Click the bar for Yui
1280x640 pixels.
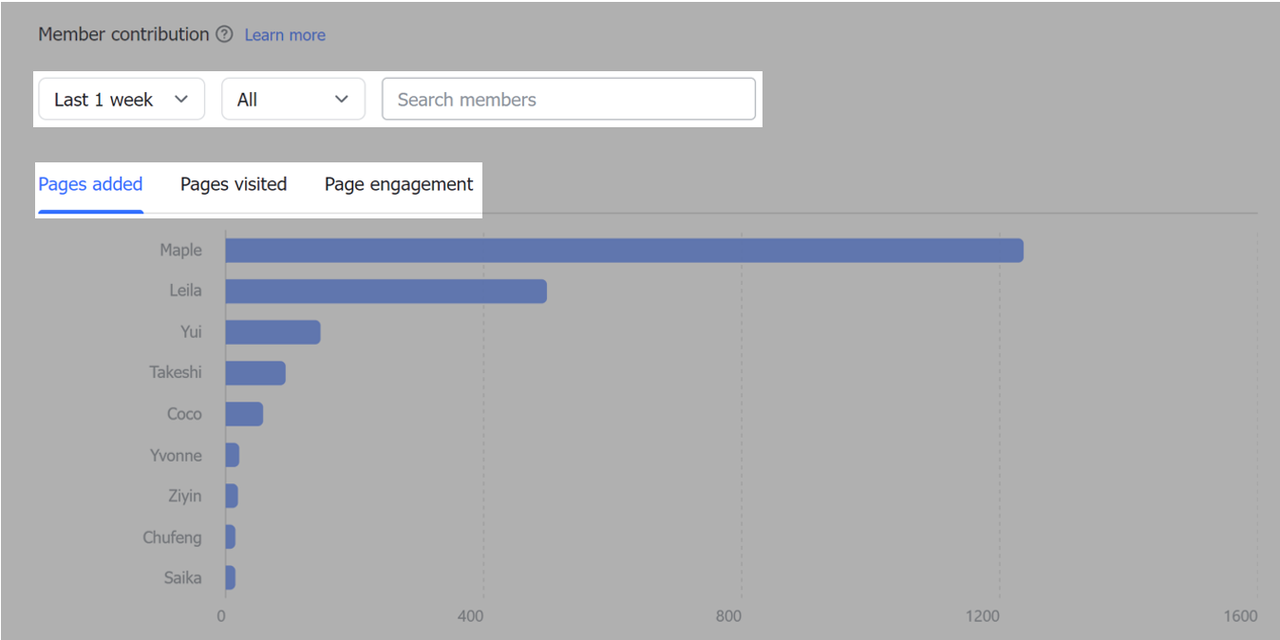[x=273, y=332]
